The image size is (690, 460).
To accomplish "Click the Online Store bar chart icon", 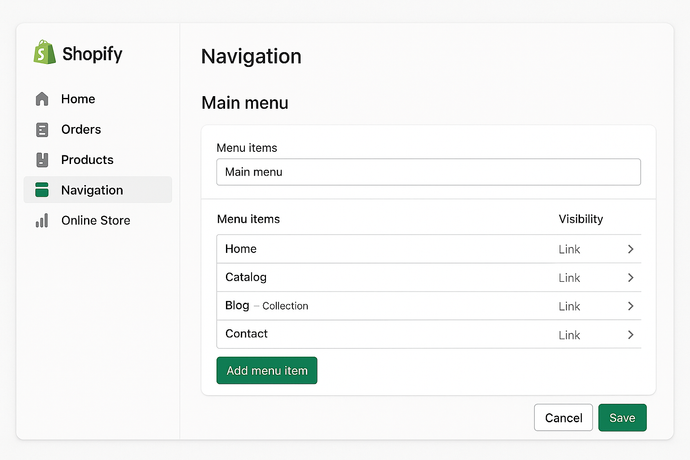I will tap(41, 221).
